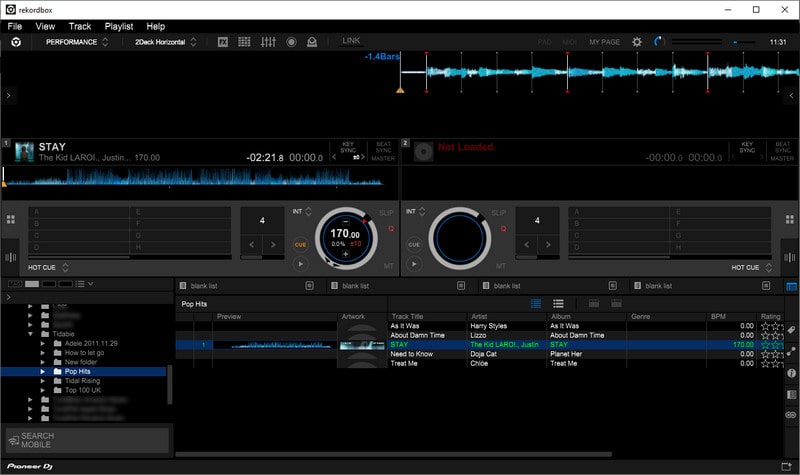This screenshot has width=800, height=475.
Task: Toggle deck 1 MASTER
Action: point(383,159)
